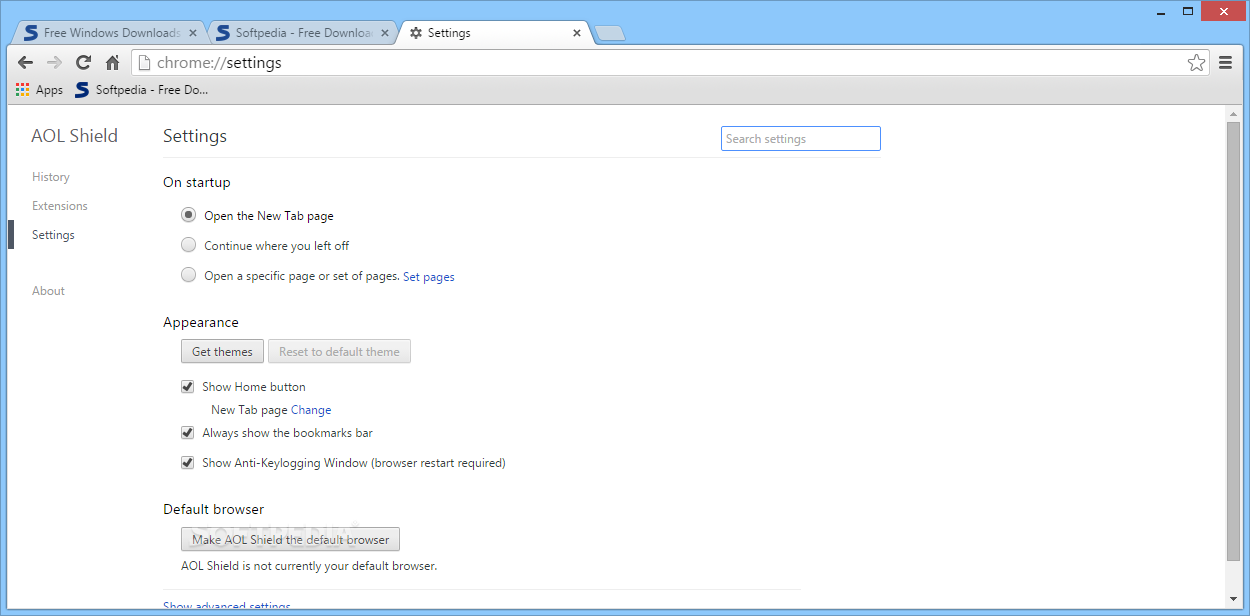Image resolution: width=1250 pixels, height=616 pixels.
Task: Toggle Always show the bookmarks bar
Action: pyautogui.click(x=187, y=433)
